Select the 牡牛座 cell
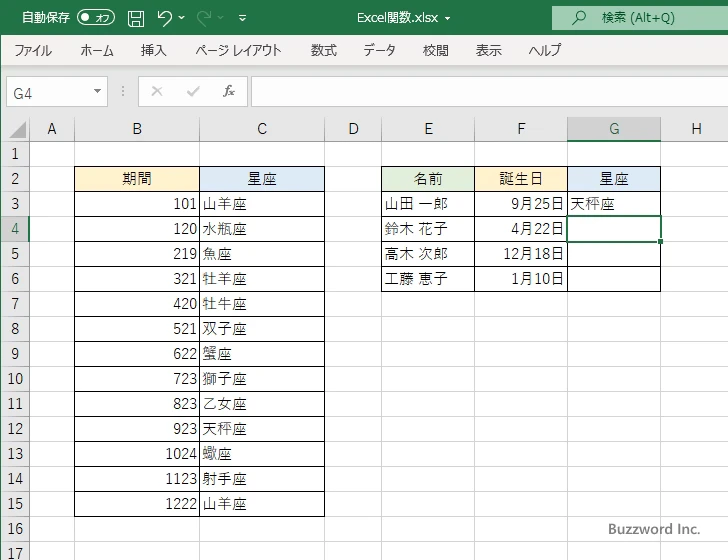 point(262,304)
